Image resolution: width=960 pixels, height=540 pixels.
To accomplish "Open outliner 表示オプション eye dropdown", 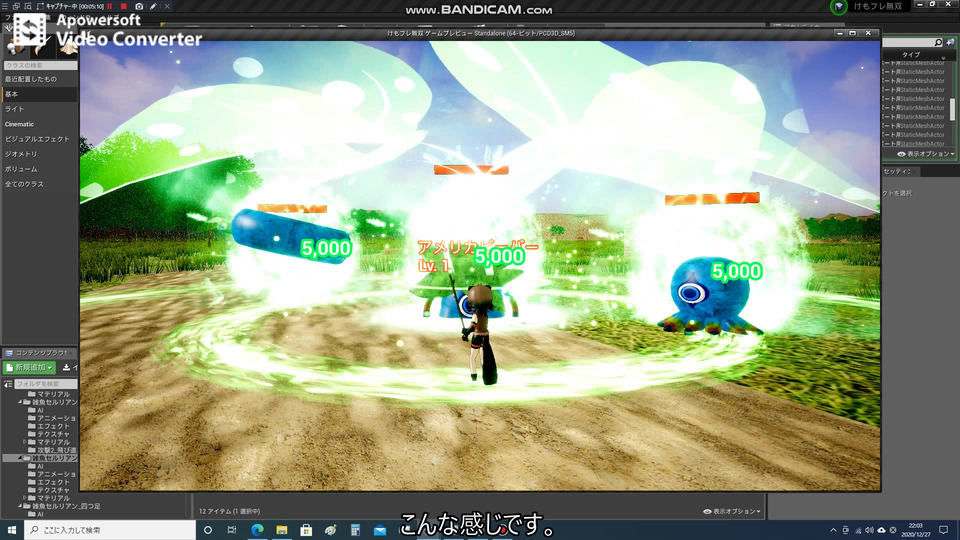I will (925, 154).
